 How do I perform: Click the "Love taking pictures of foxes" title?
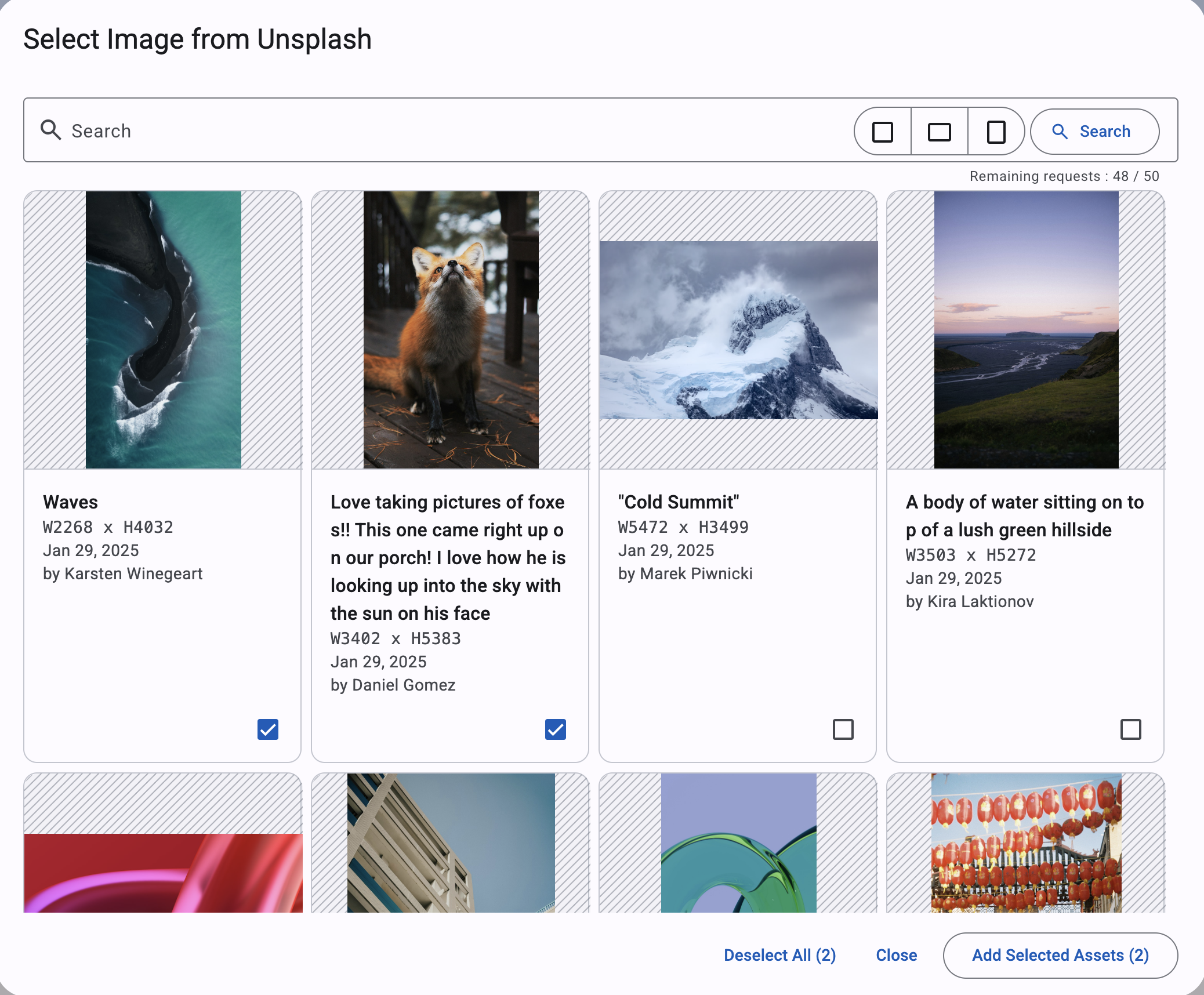click(x=448, y=557)
